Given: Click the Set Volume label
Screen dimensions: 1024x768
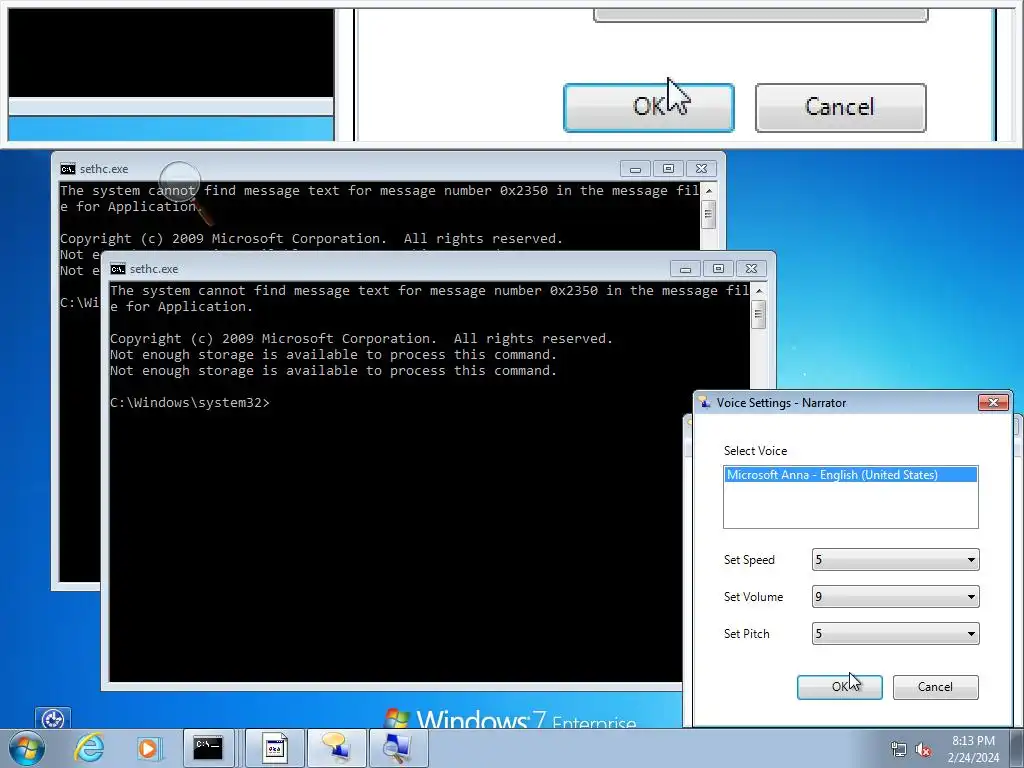Looking at the screenshot, I should point(753,597).
